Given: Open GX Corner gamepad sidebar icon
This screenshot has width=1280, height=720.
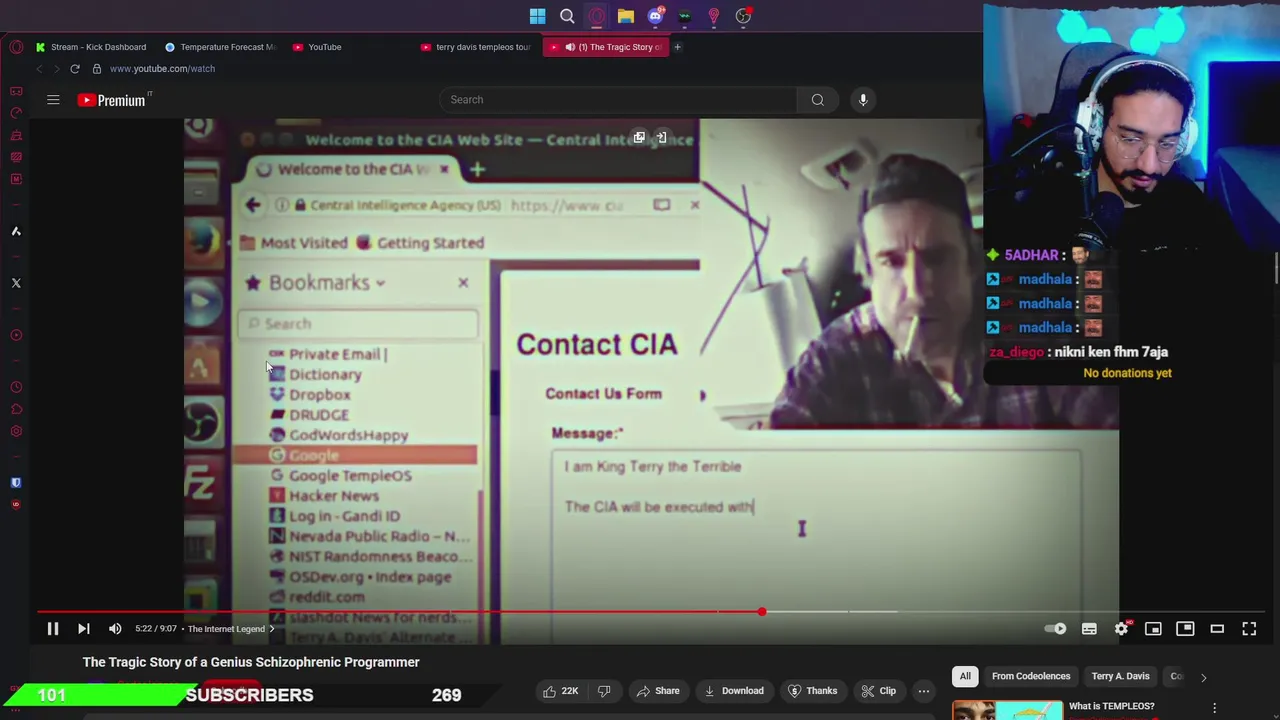Looking at the screenshot, I should (16, 91).
